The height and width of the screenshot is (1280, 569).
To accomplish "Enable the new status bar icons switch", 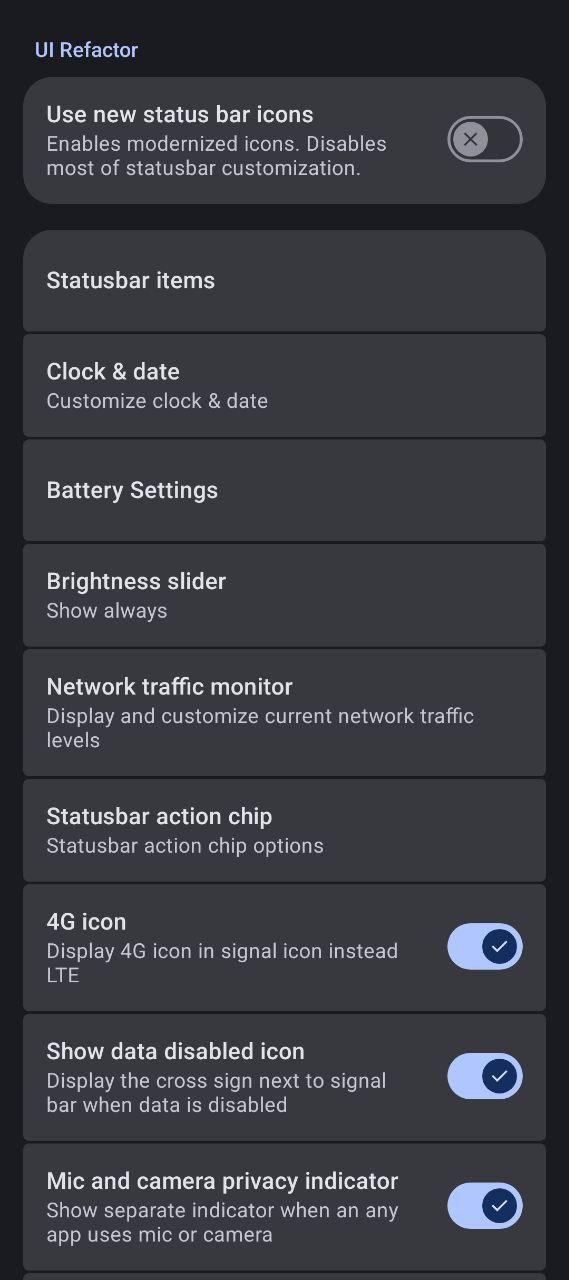I will point(485,139).
